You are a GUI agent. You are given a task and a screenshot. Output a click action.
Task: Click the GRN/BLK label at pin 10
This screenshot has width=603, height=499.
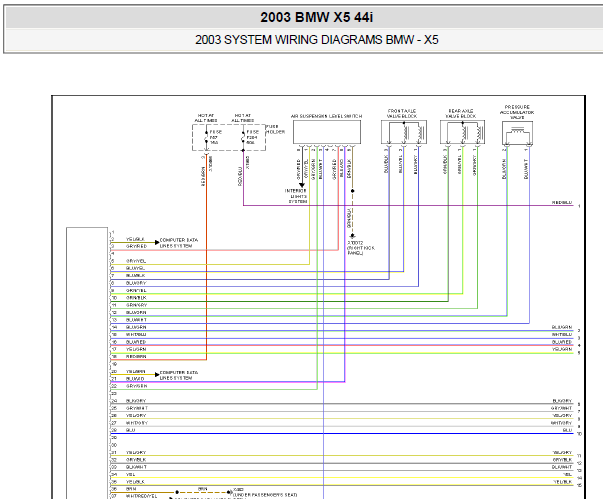click(136, 298)
